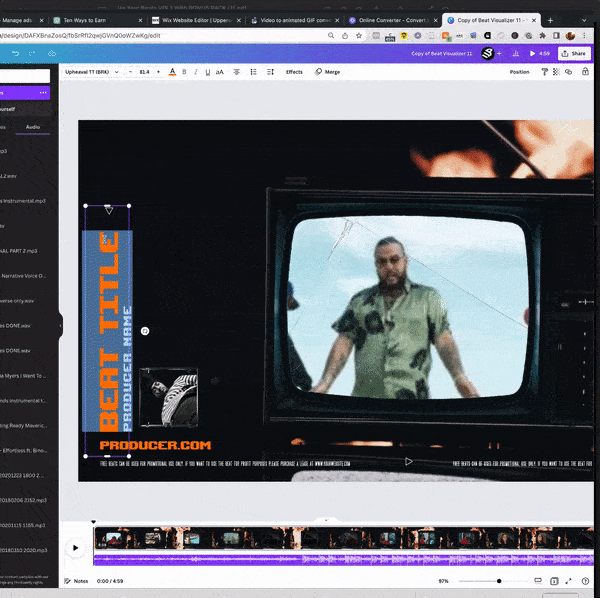Play the timeline video
Viewport: 600px width, 598px height.
(75, 547)
